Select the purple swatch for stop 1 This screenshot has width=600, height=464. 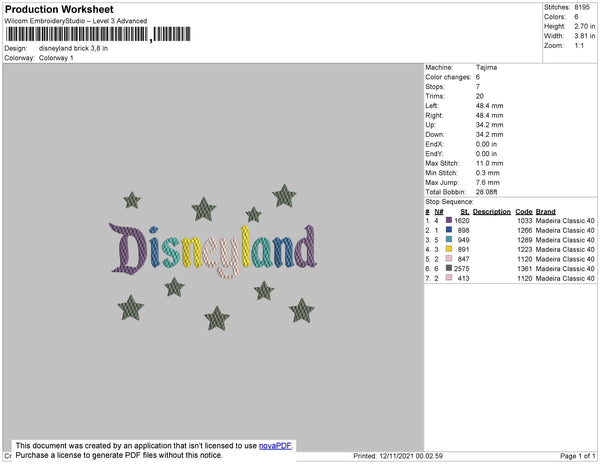(449, 220)
